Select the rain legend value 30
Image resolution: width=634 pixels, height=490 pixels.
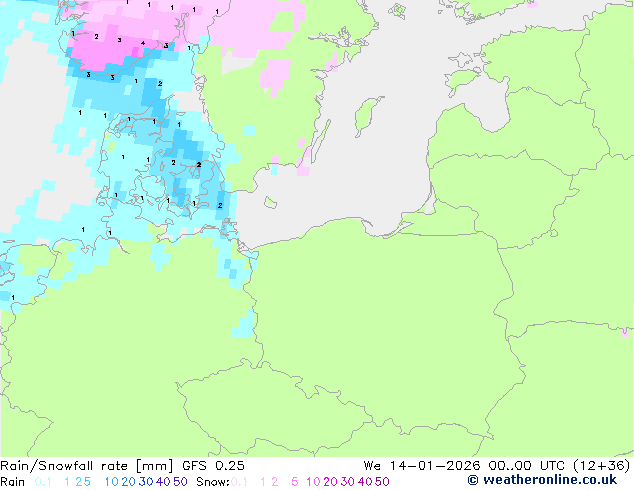tap(146, 482)
